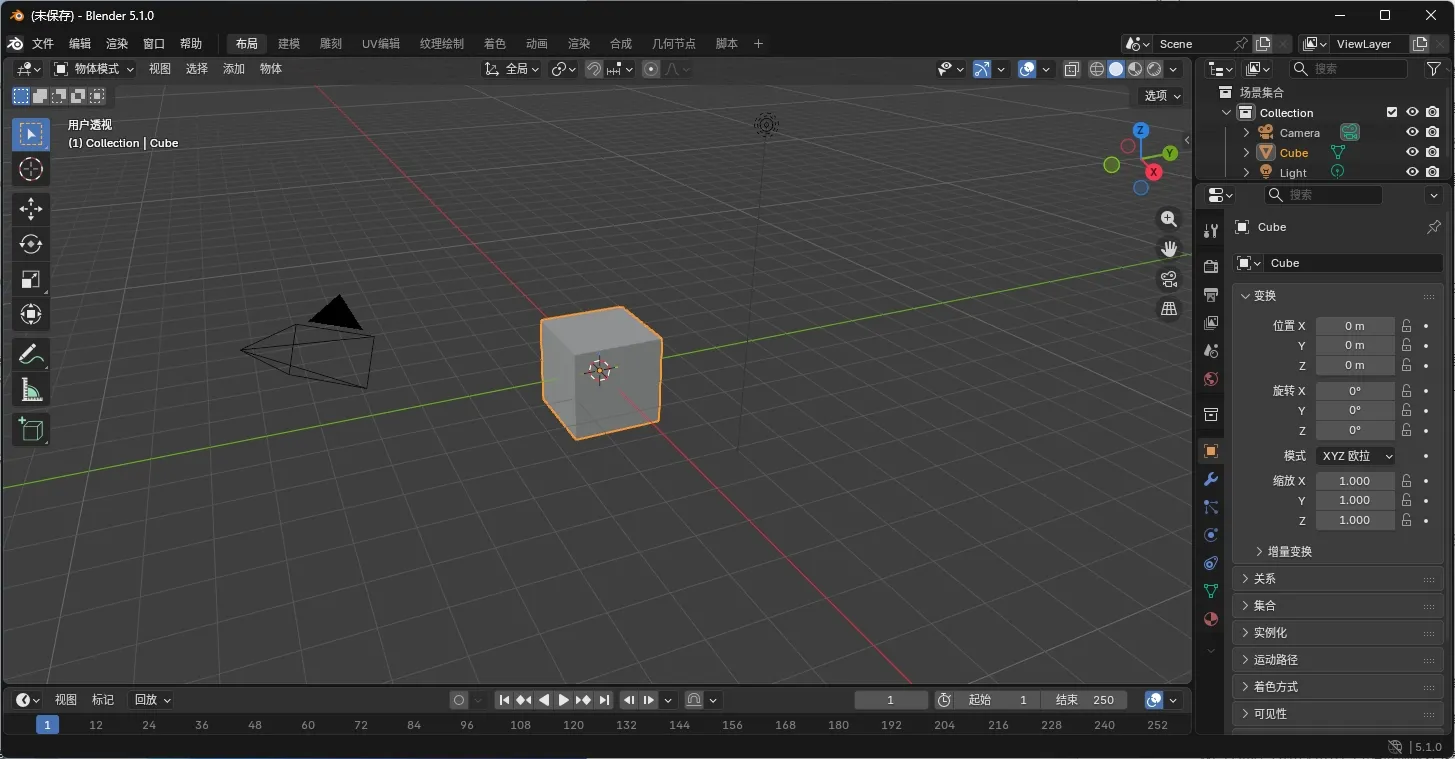Open Material properties in the sidebar

(x=1210, y=619)
